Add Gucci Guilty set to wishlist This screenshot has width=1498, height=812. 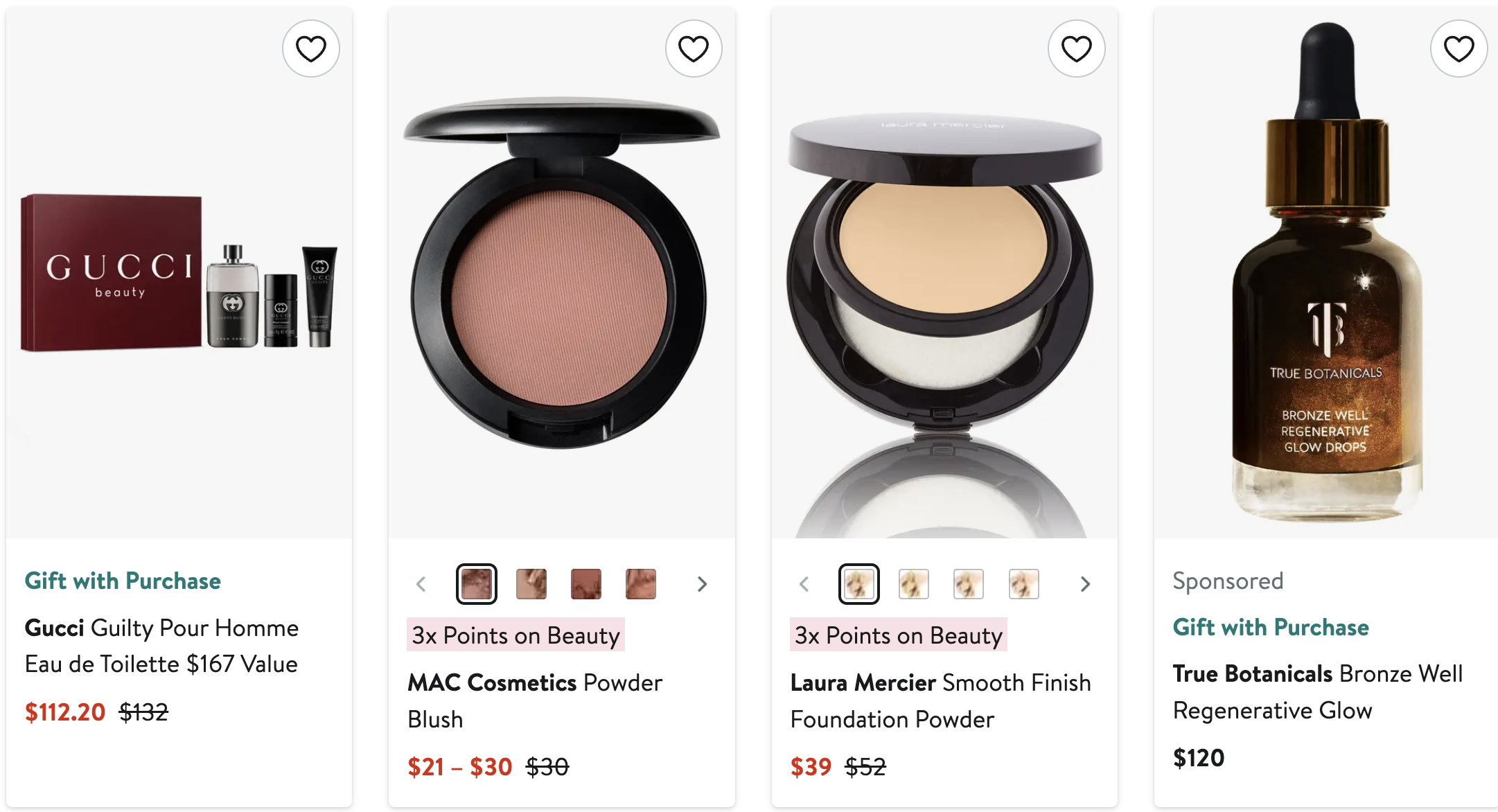tap(310, 48)
